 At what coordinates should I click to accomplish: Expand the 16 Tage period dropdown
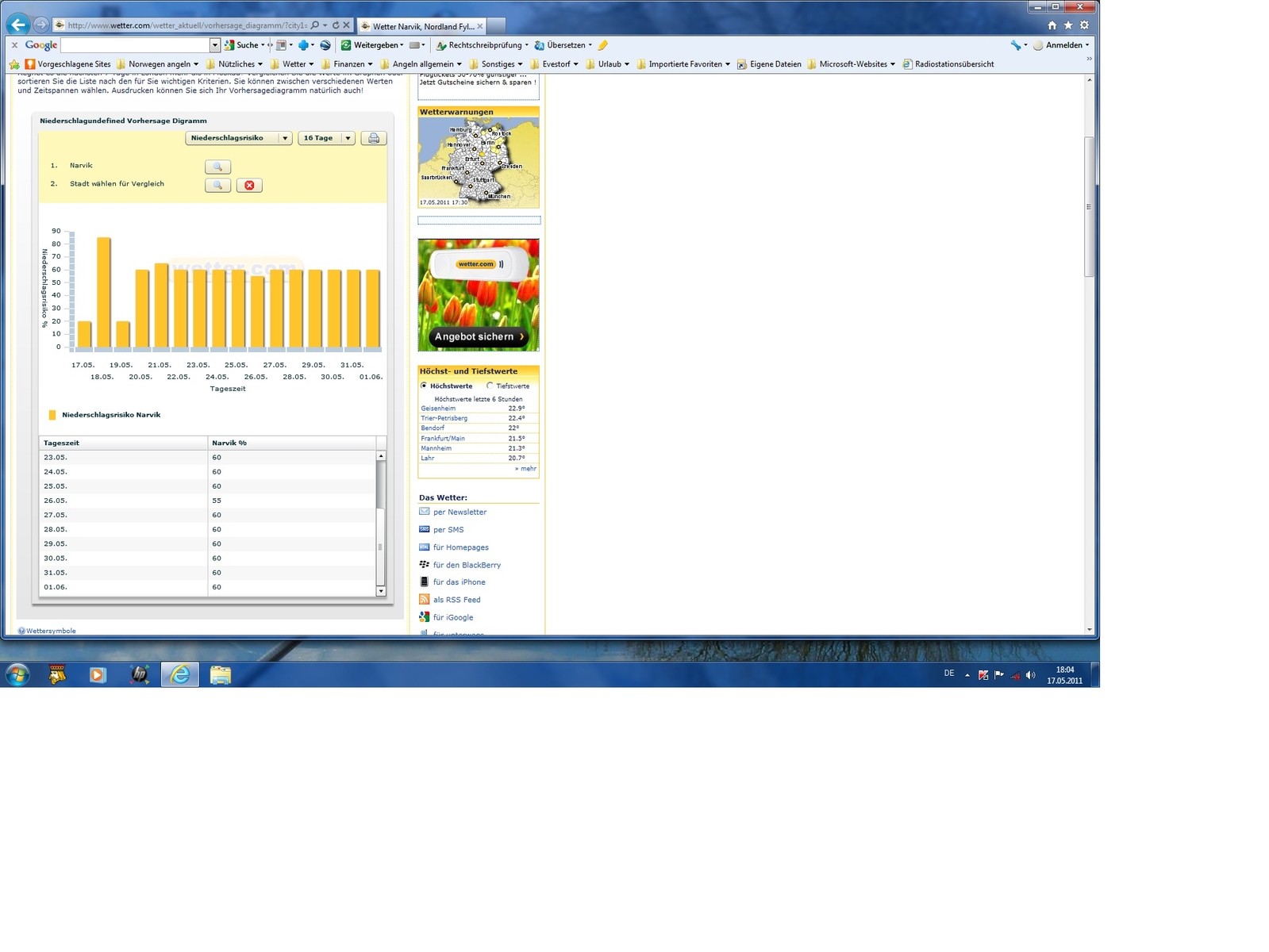326,138
